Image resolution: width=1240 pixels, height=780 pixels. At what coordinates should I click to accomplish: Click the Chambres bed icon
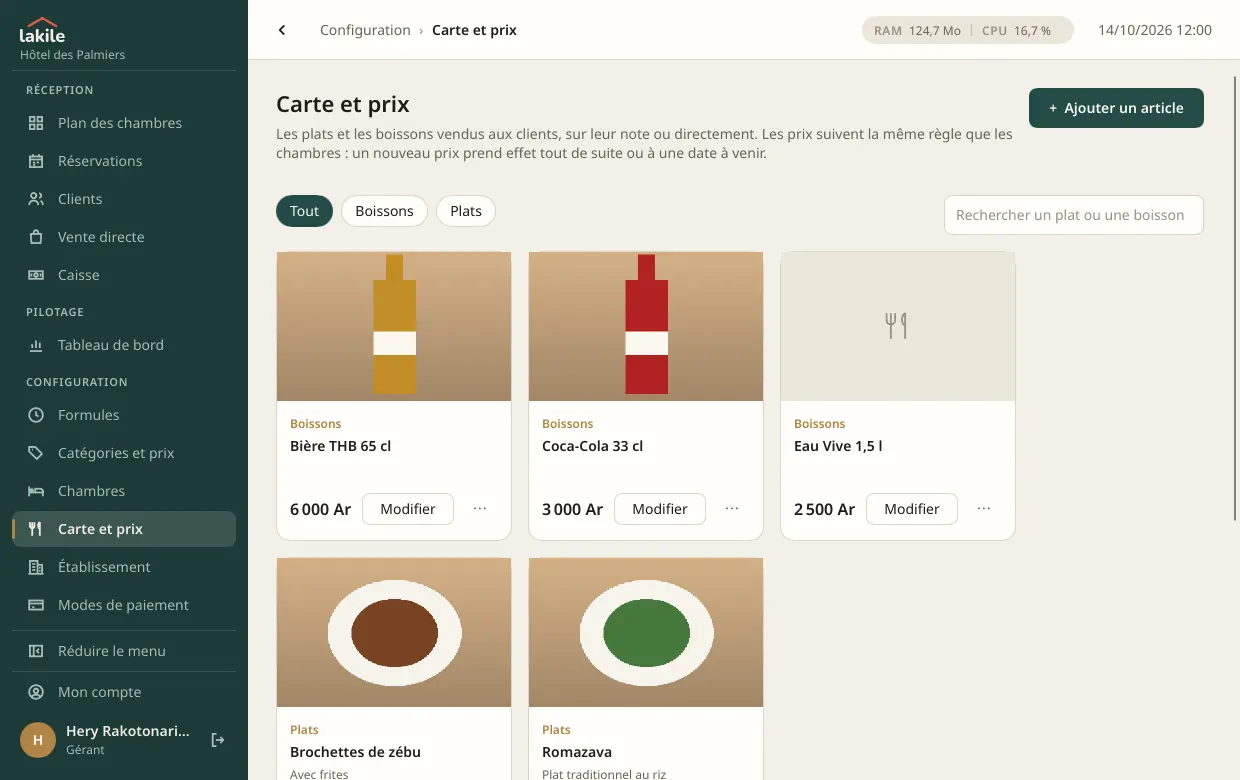[x=36, y=491]
